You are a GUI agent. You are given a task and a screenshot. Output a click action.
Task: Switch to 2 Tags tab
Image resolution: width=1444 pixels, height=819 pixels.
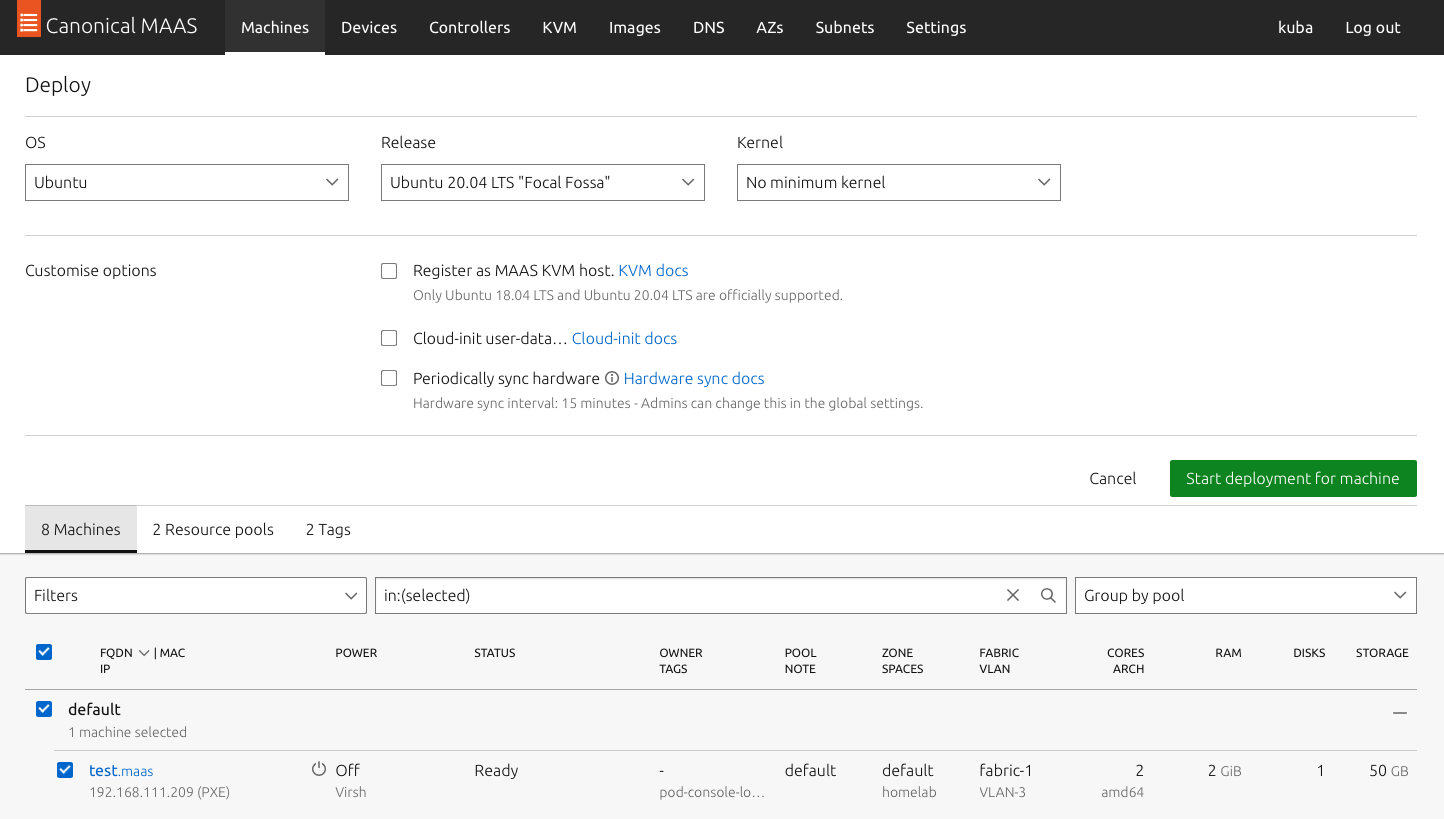click(x=328, y=529)
